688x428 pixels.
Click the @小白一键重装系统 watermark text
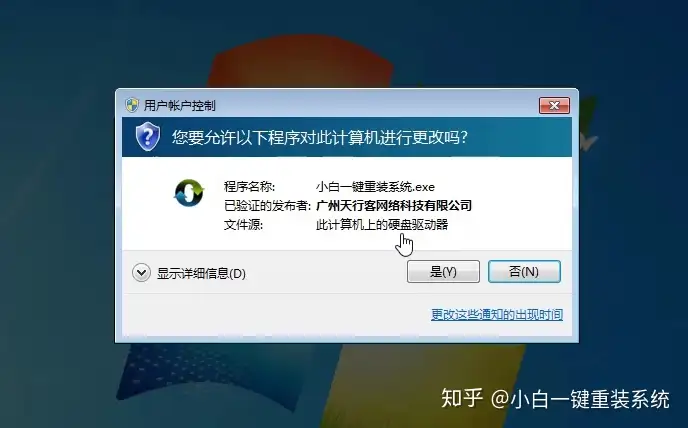click(580, 399)
